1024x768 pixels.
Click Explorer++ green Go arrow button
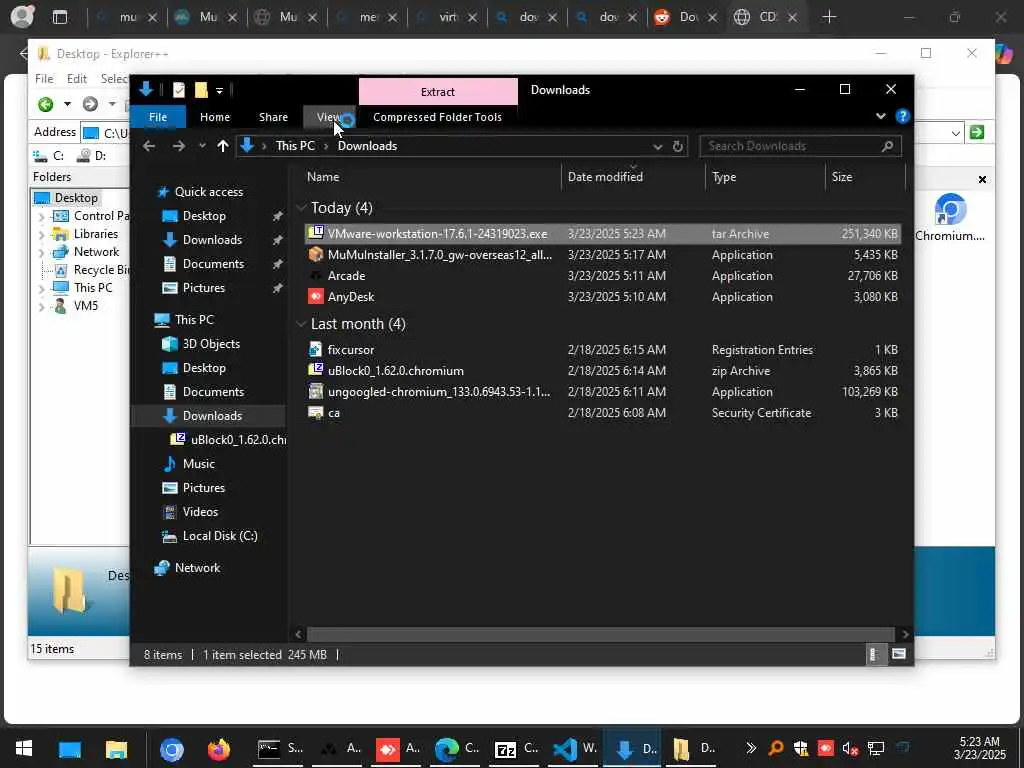click(976, 133)
